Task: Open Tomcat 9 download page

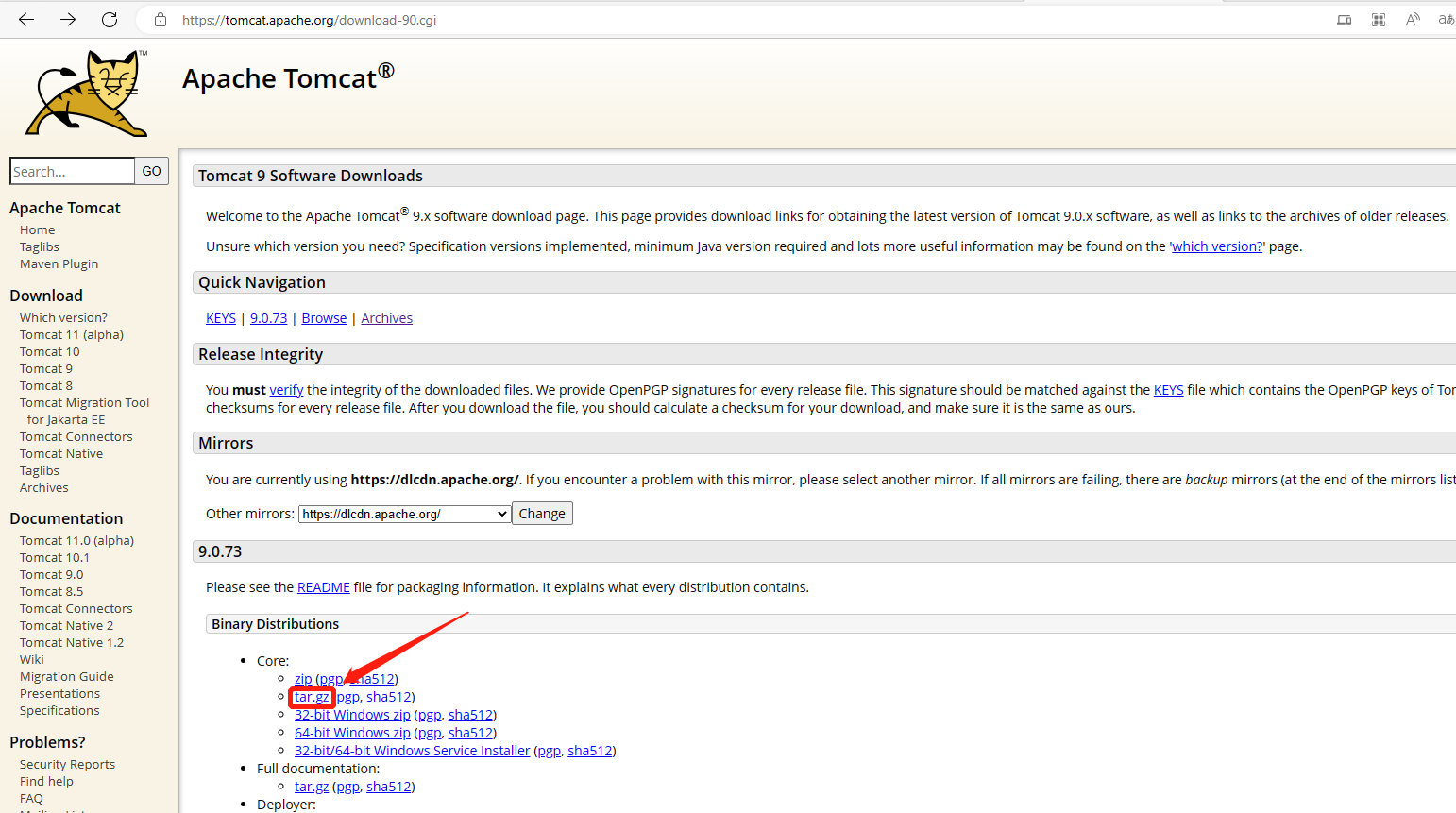Action: [46, 368]
